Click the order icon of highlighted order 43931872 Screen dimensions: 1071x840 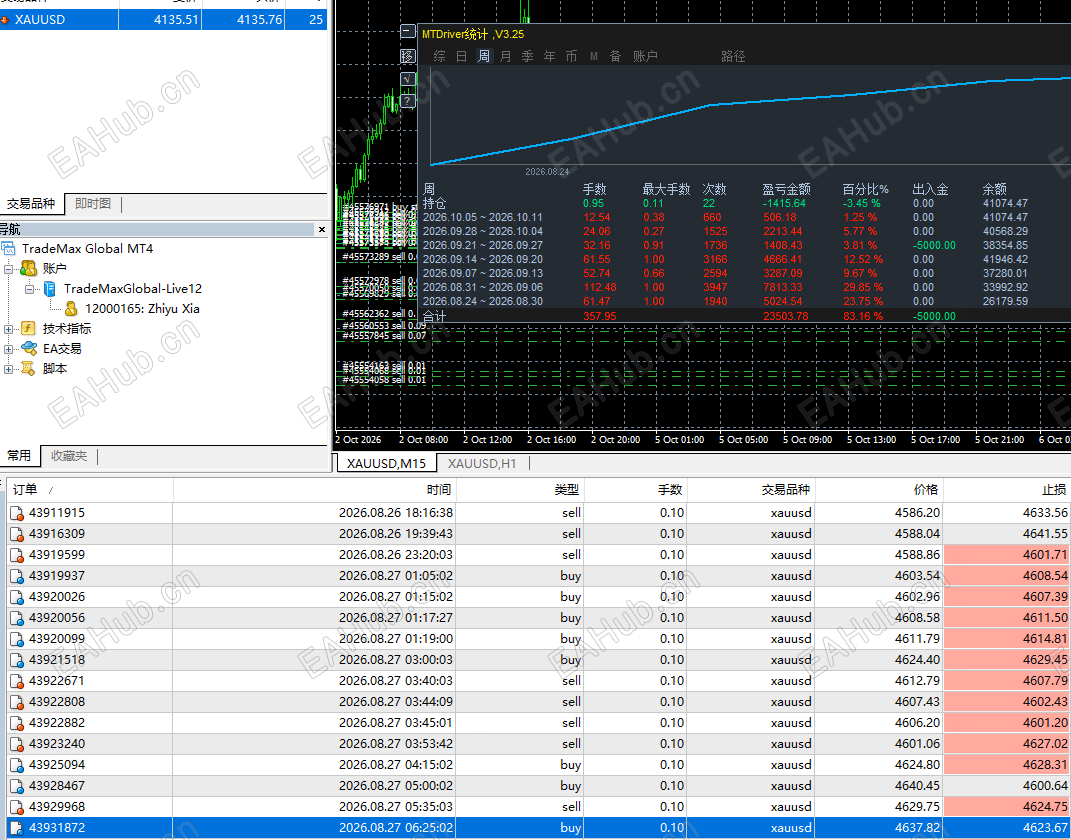pyautogui.click(x=17, y=828)
